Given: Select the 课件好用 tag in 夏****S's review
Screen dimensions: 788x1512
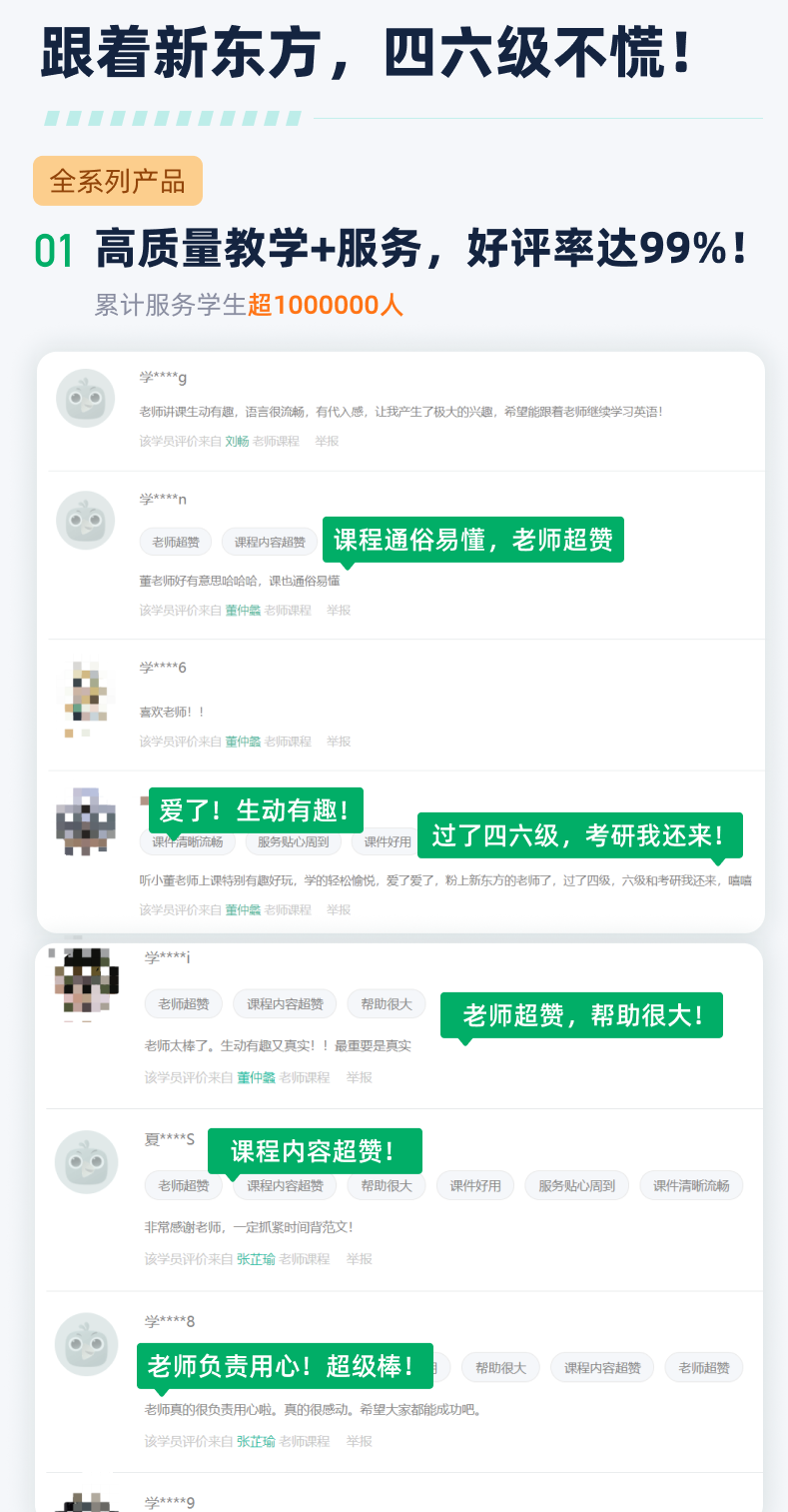Looking at the screenshot, I should click(475, 1186).
